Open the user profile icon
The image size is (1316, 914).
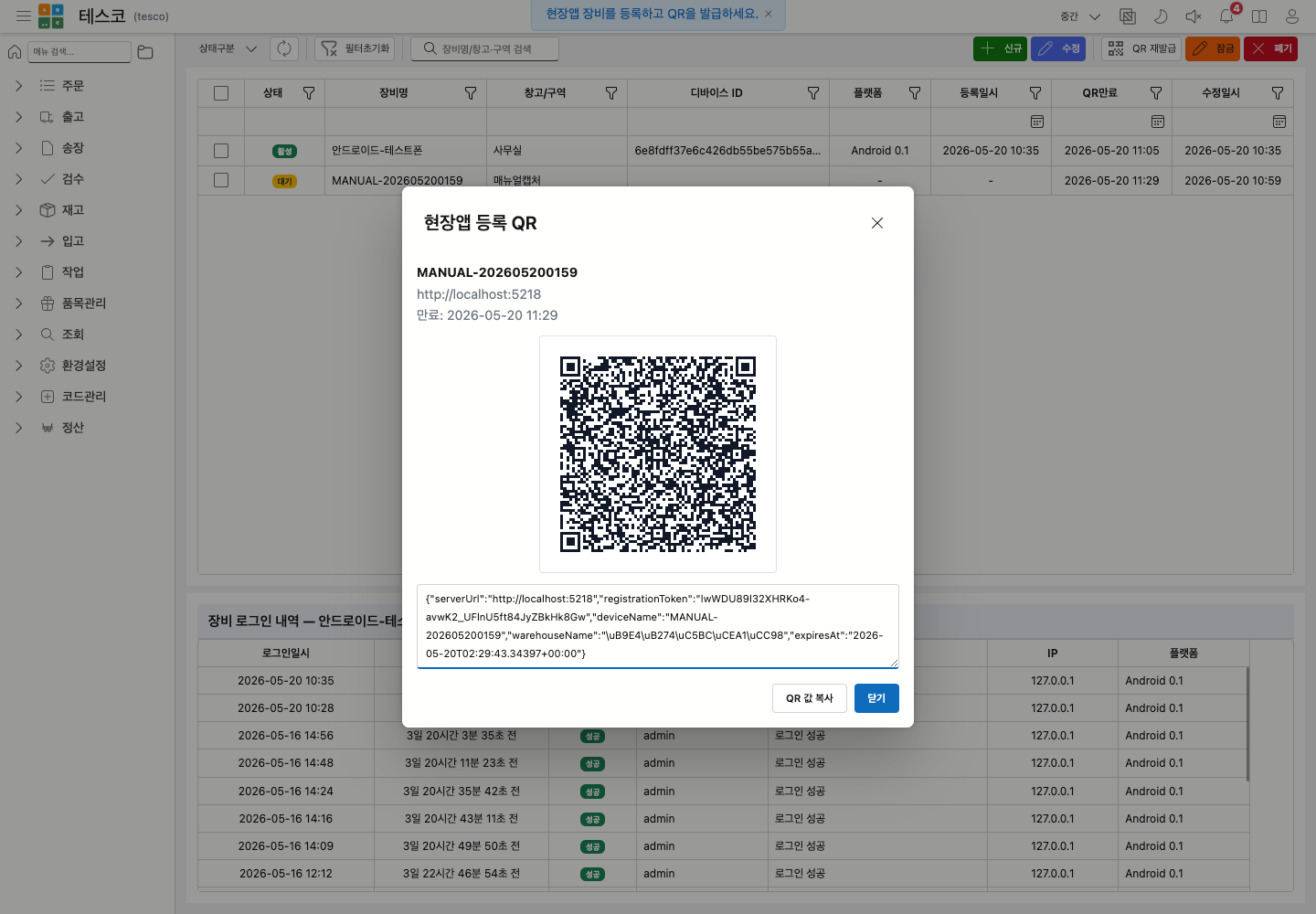coord(1292,16)
